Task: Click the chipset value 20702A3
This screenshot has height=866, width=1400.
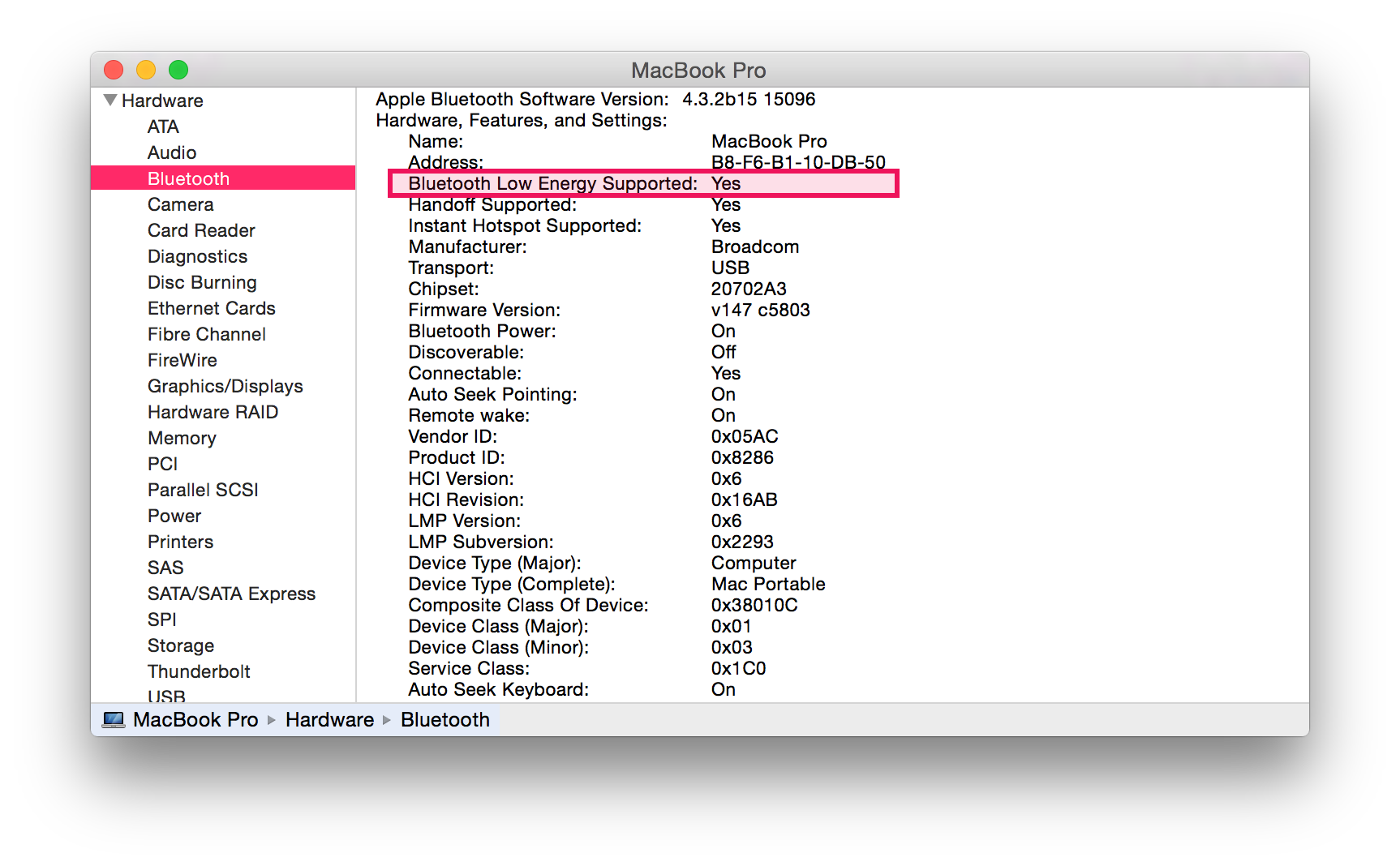Action: [749, 289]
